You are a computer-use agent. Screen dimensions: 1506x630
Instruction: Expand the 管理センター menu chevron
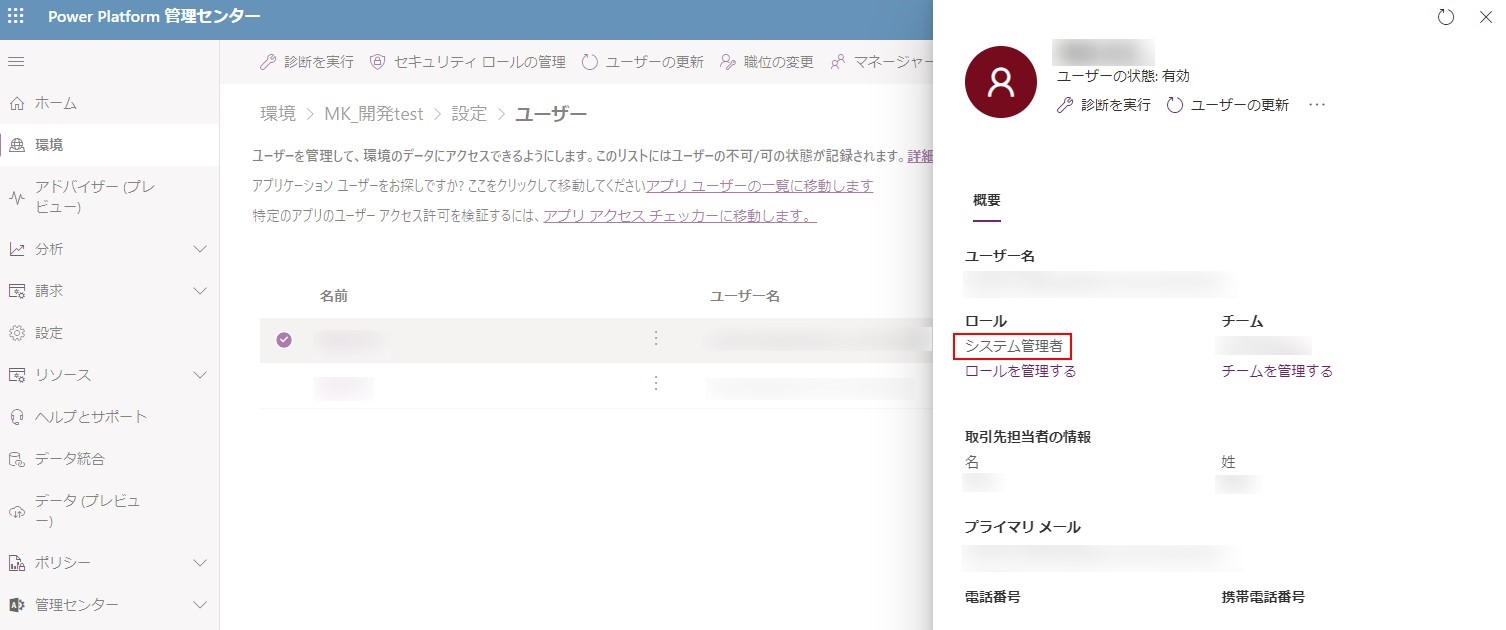point(200,605)
